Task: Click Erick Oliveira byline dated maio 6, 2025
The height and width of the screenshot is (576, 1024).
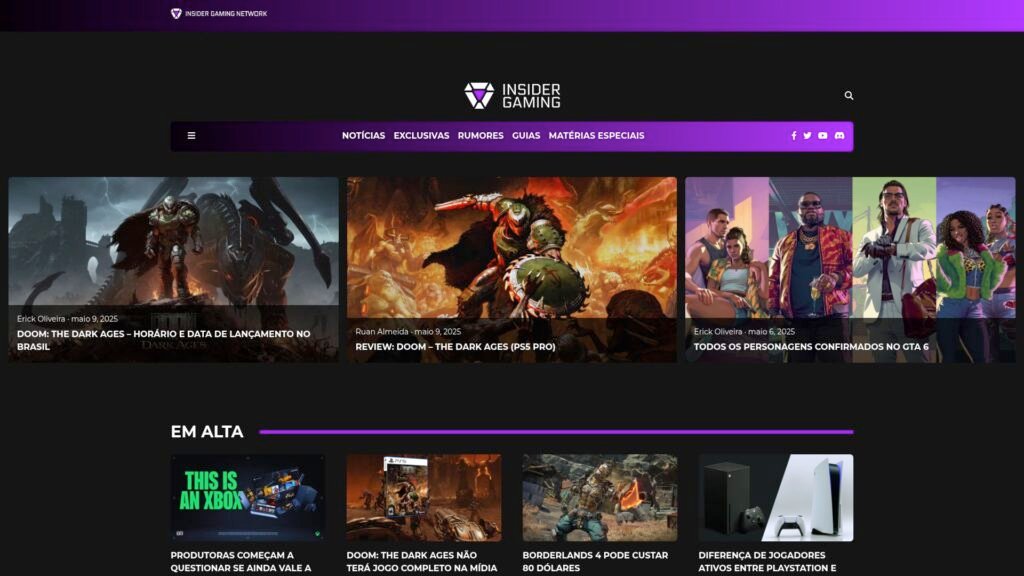Action: click(x=718, y=332)
